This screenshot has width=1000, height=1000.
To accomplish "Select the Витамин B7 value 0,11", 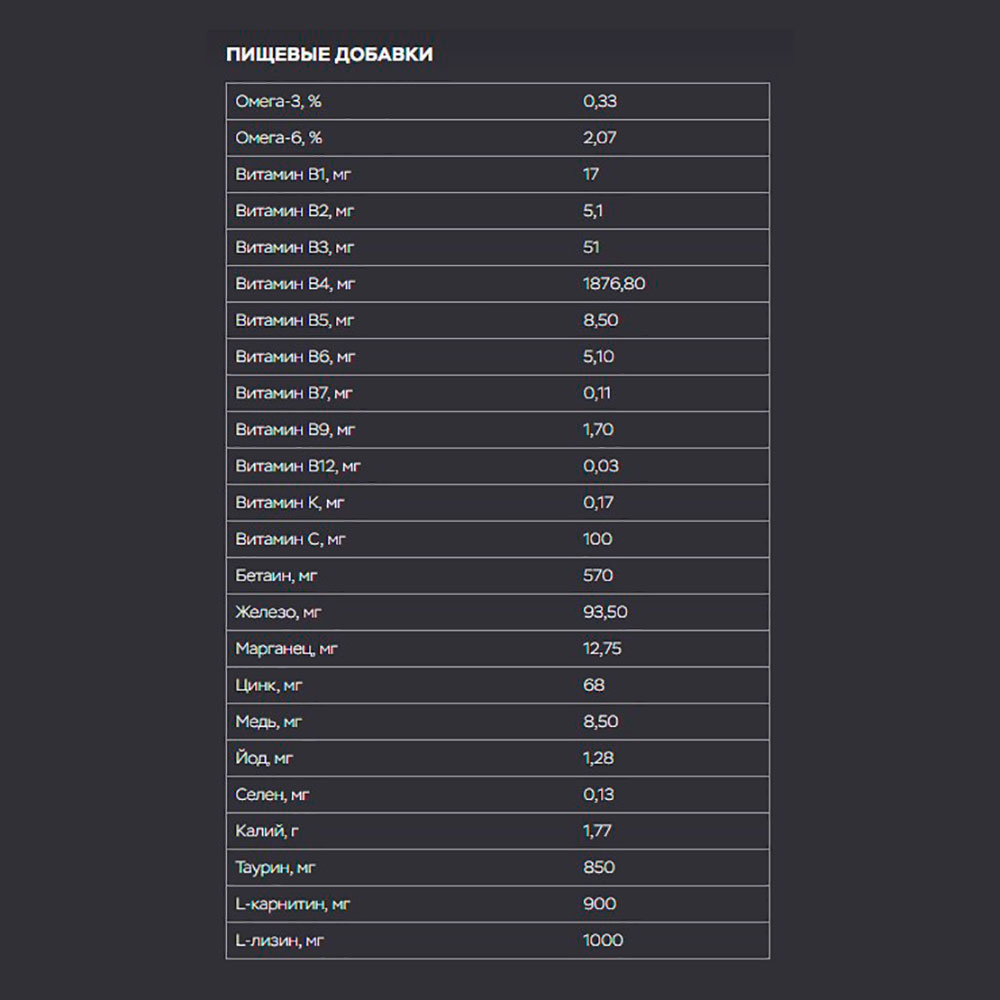I will tap(596, 393).
